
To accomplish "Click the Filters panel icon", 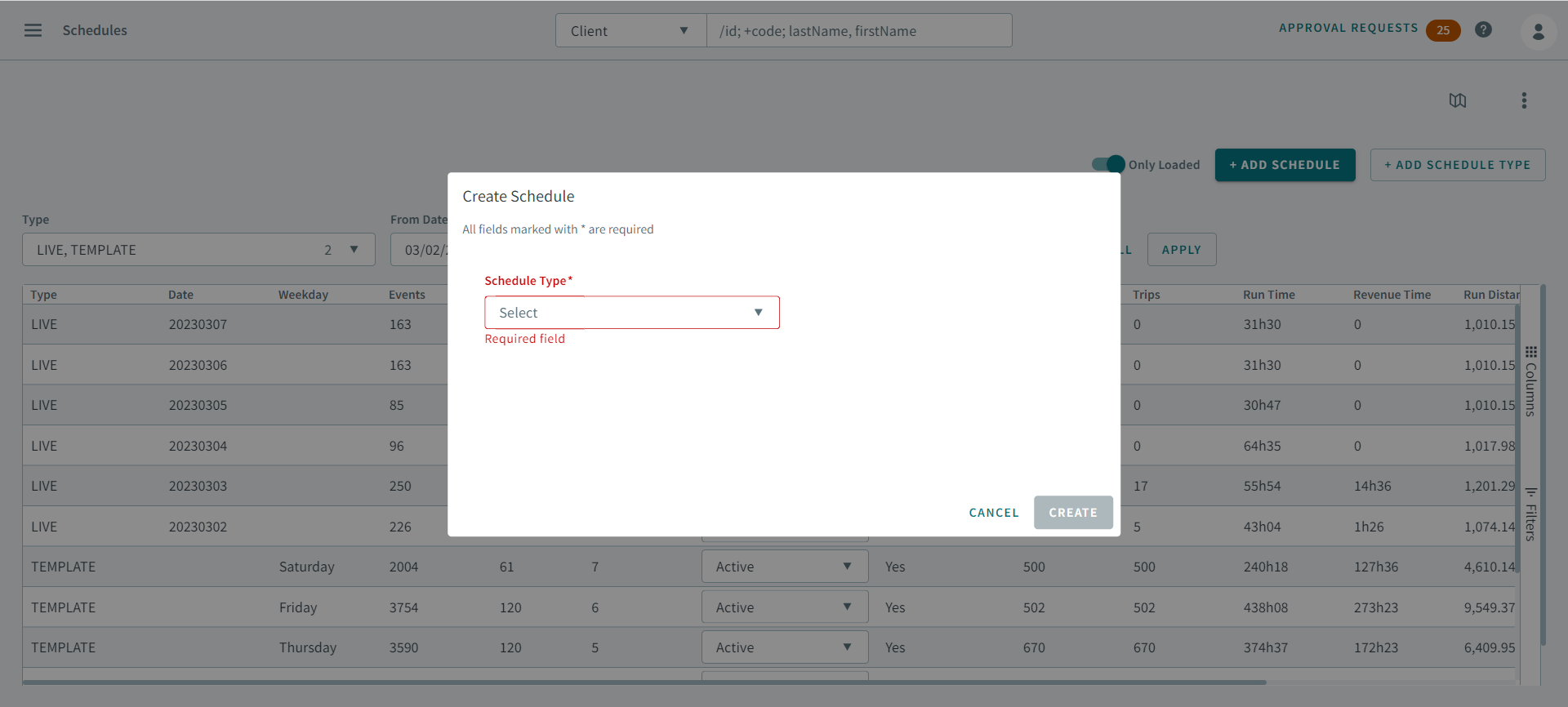I will pos(1531,492).
